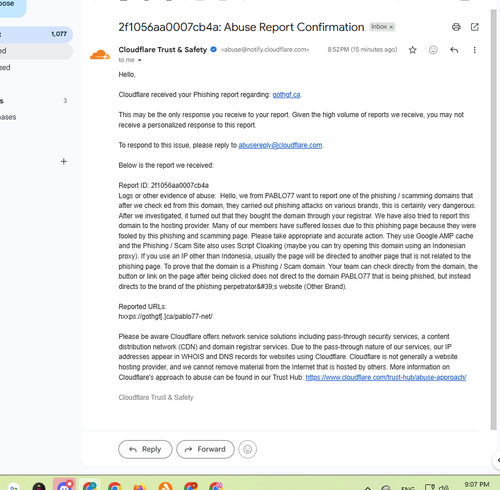Open the three-dot More menu for this message
The image size is (500, 490).
[474, 50]
